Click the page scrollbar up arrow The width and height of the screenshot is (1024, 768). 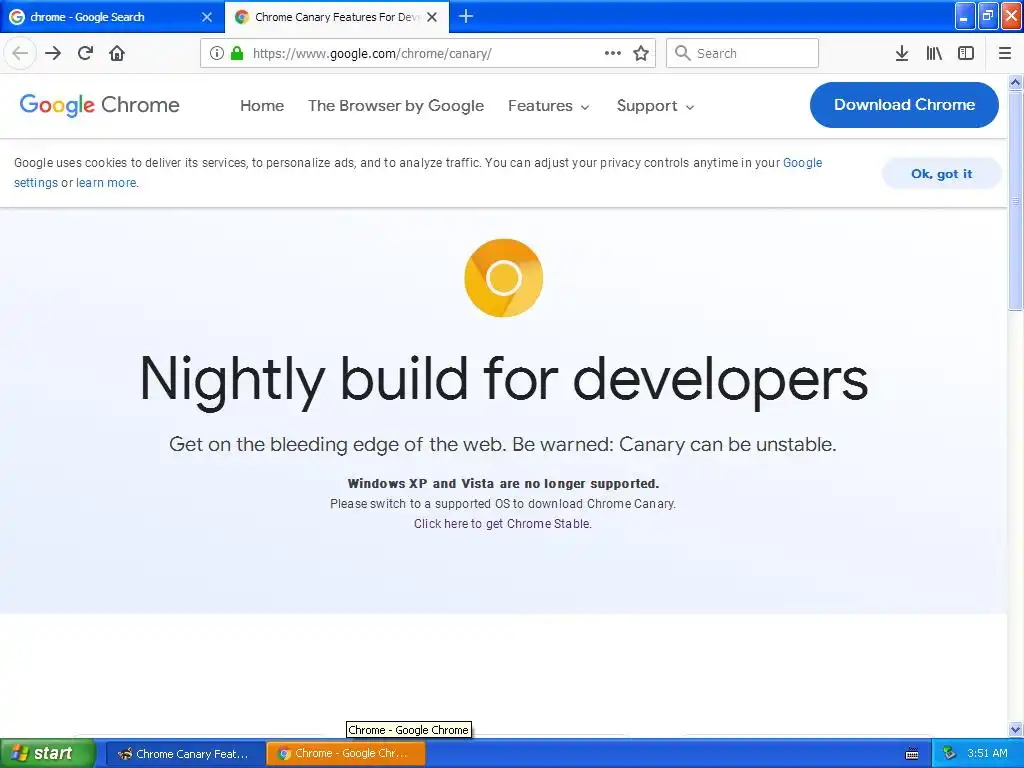(x=1015, y=82)
